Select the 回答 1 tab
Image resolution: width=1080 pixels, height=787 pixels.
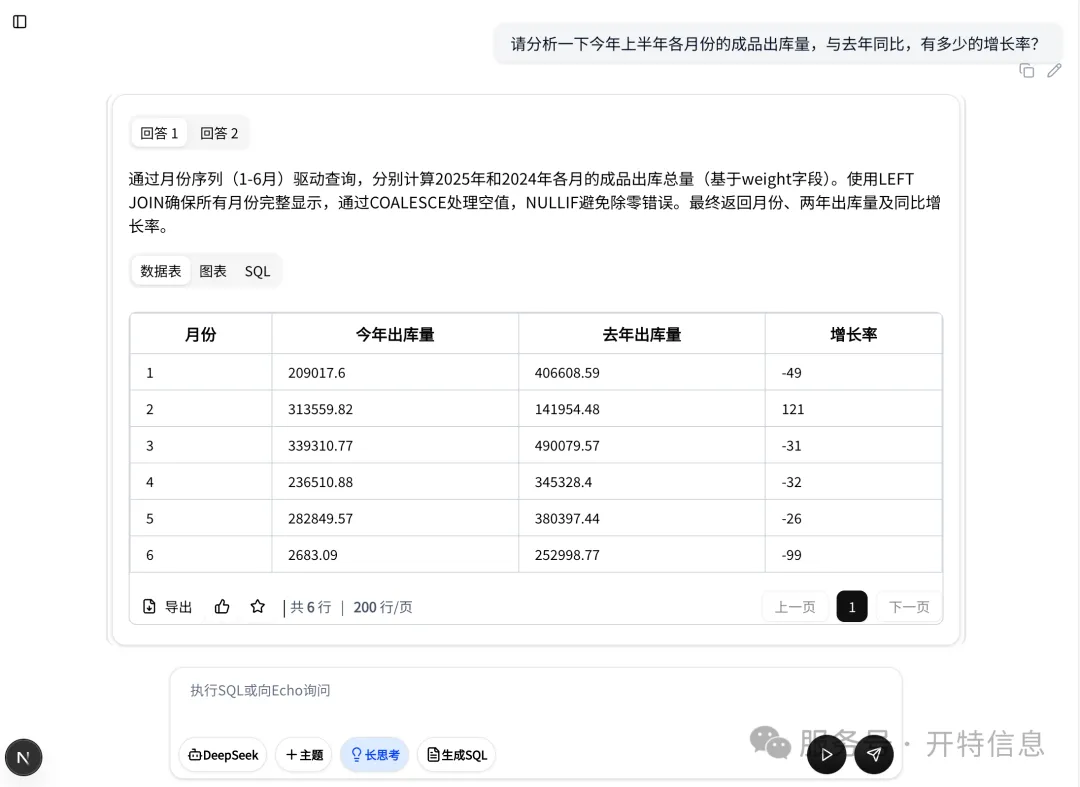click(x=159, y=133)
